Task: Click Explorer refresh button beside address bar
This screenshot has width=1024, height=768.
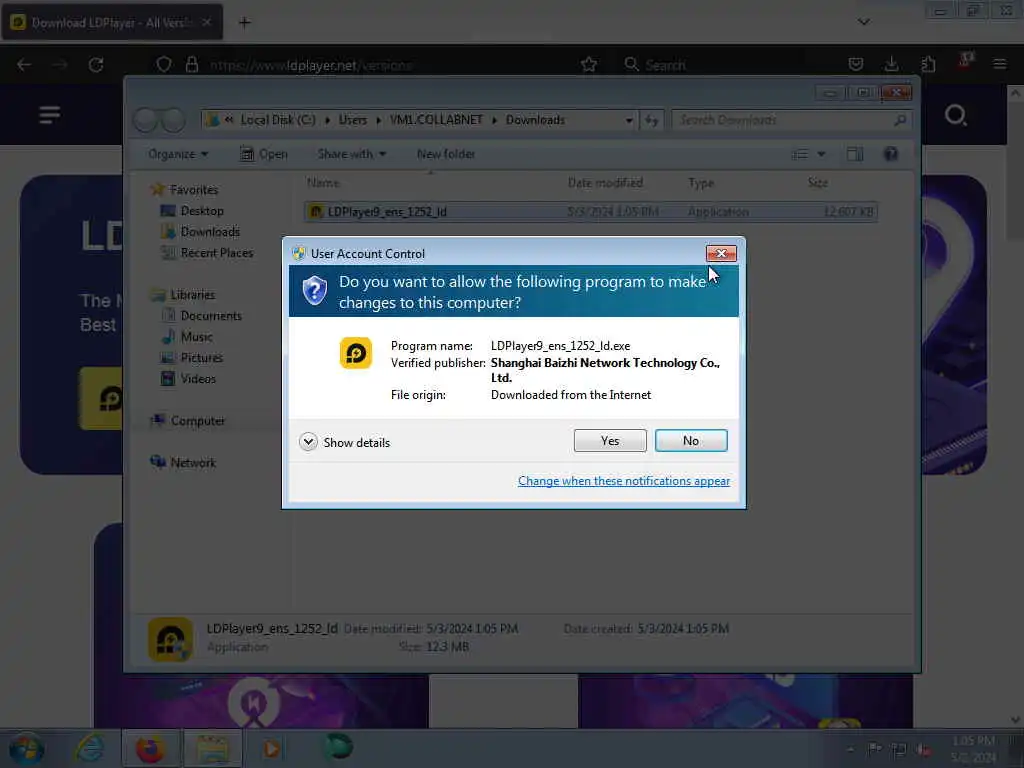Action: tap(652, 120)
